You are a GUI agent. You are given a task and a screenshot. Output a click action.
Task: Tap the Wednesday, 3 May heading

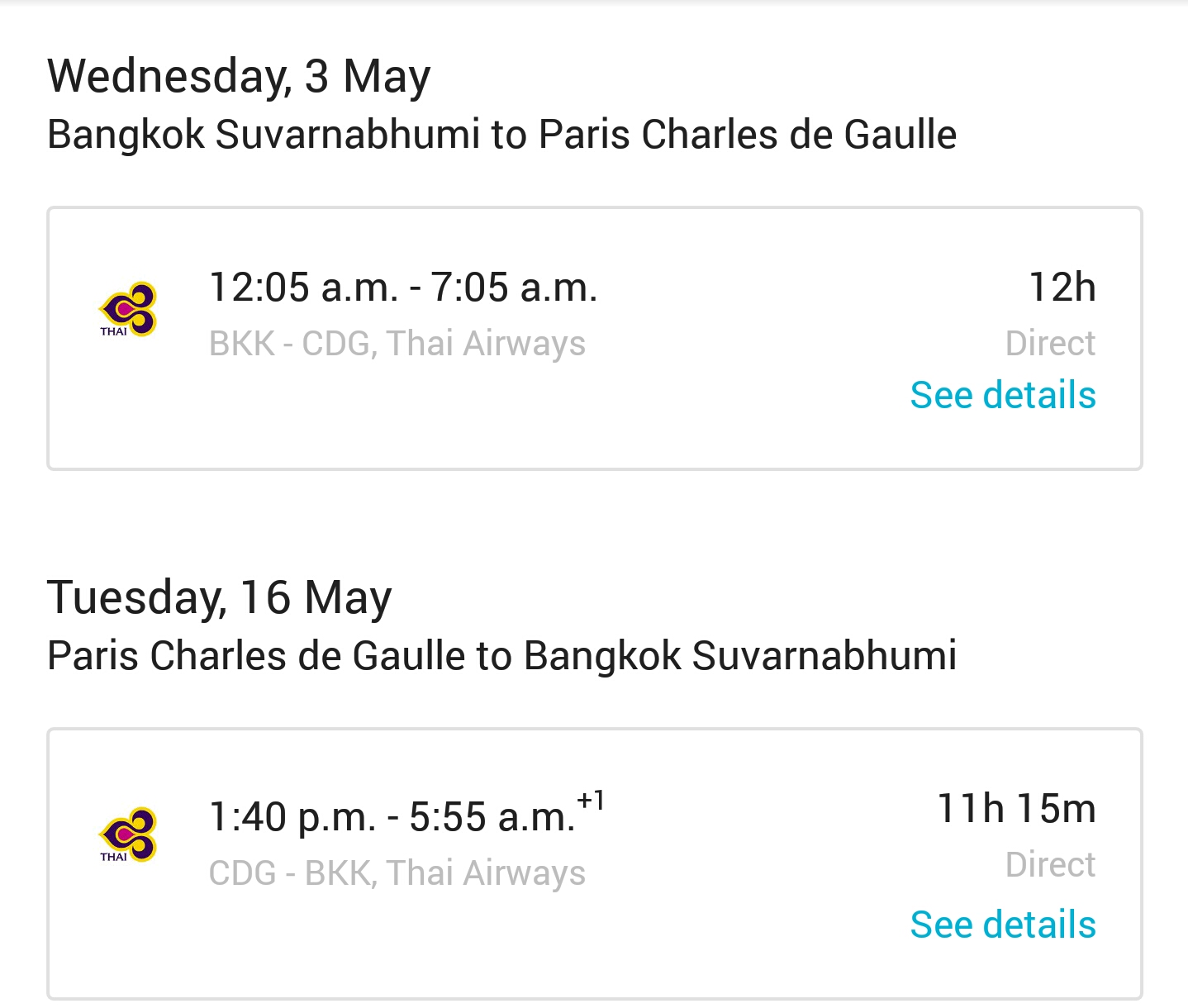239,78
